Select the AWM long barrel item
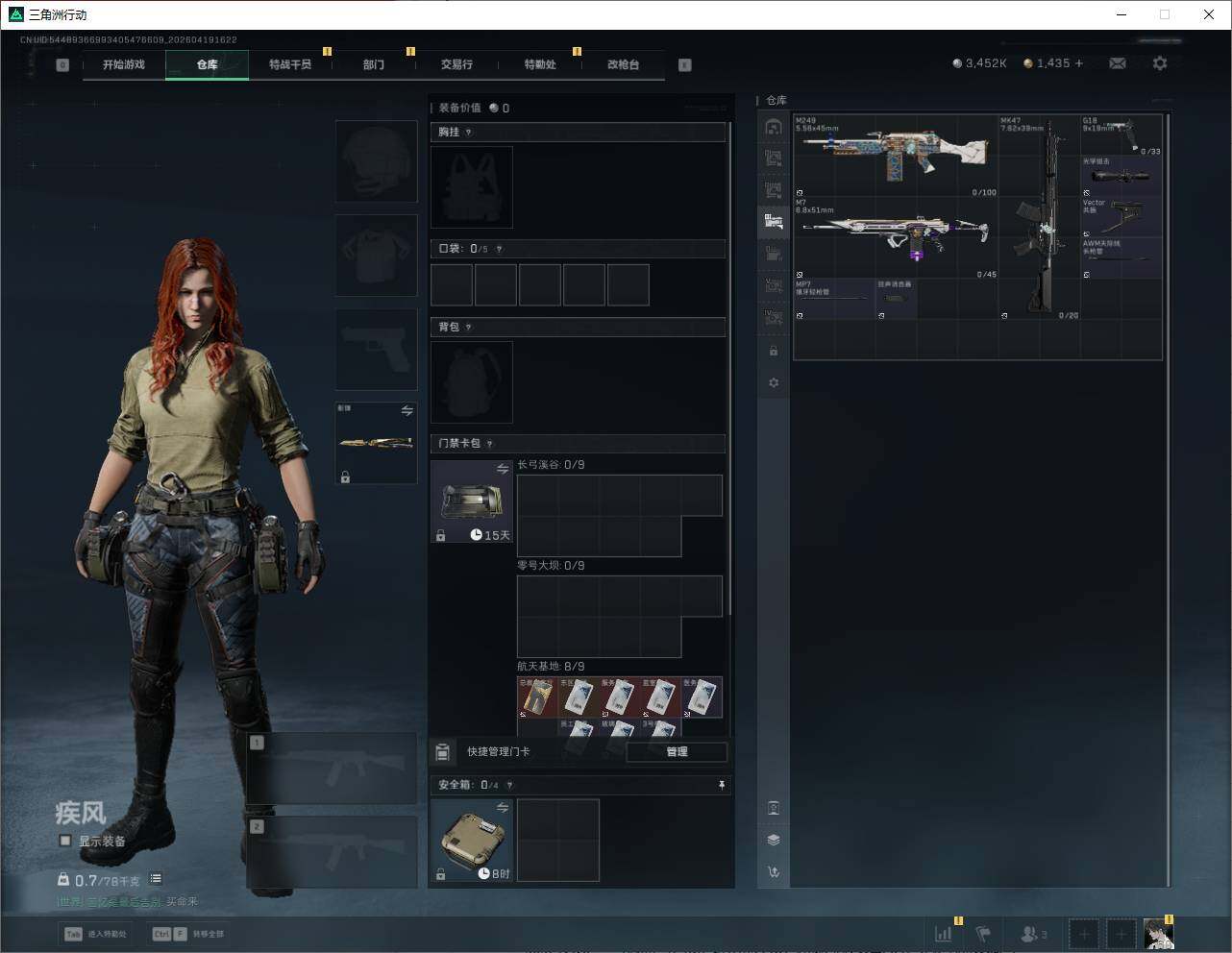The height and width of the screenshot is (953, 1232). click(1121, 258)
